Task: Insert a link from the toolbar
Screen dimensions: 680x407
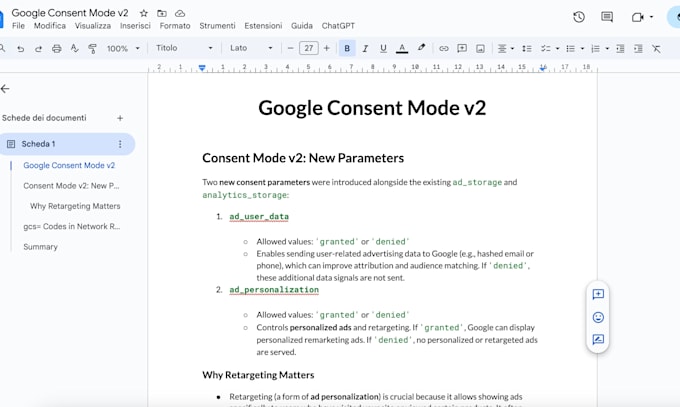Action: tap(444, 49)
